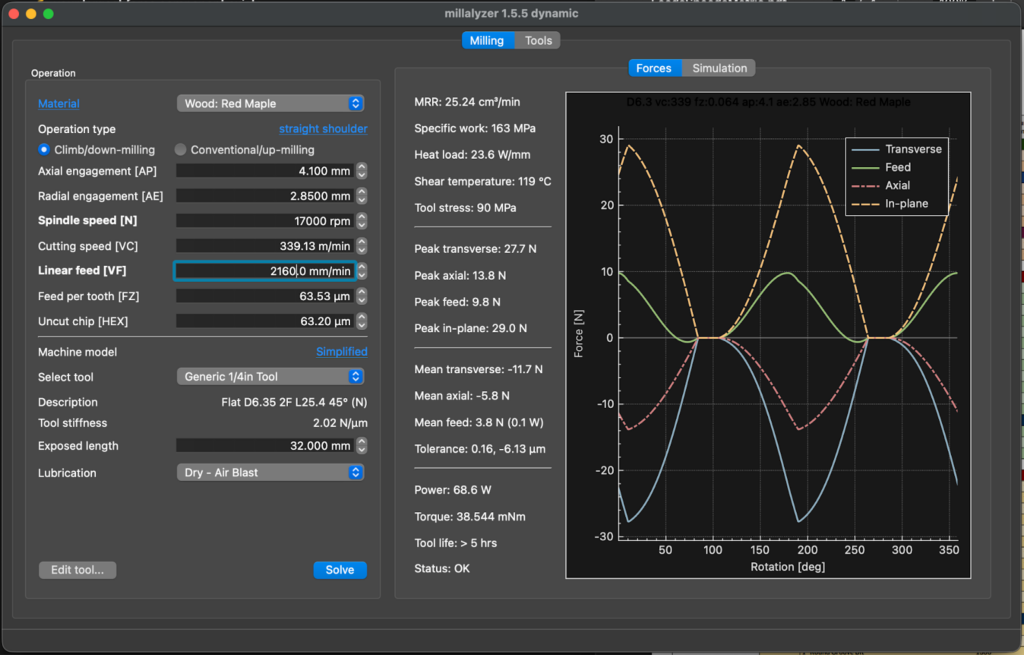The image size is (1024, 655).
Task: Click the Material link label
Action: [x=59, y=104]
